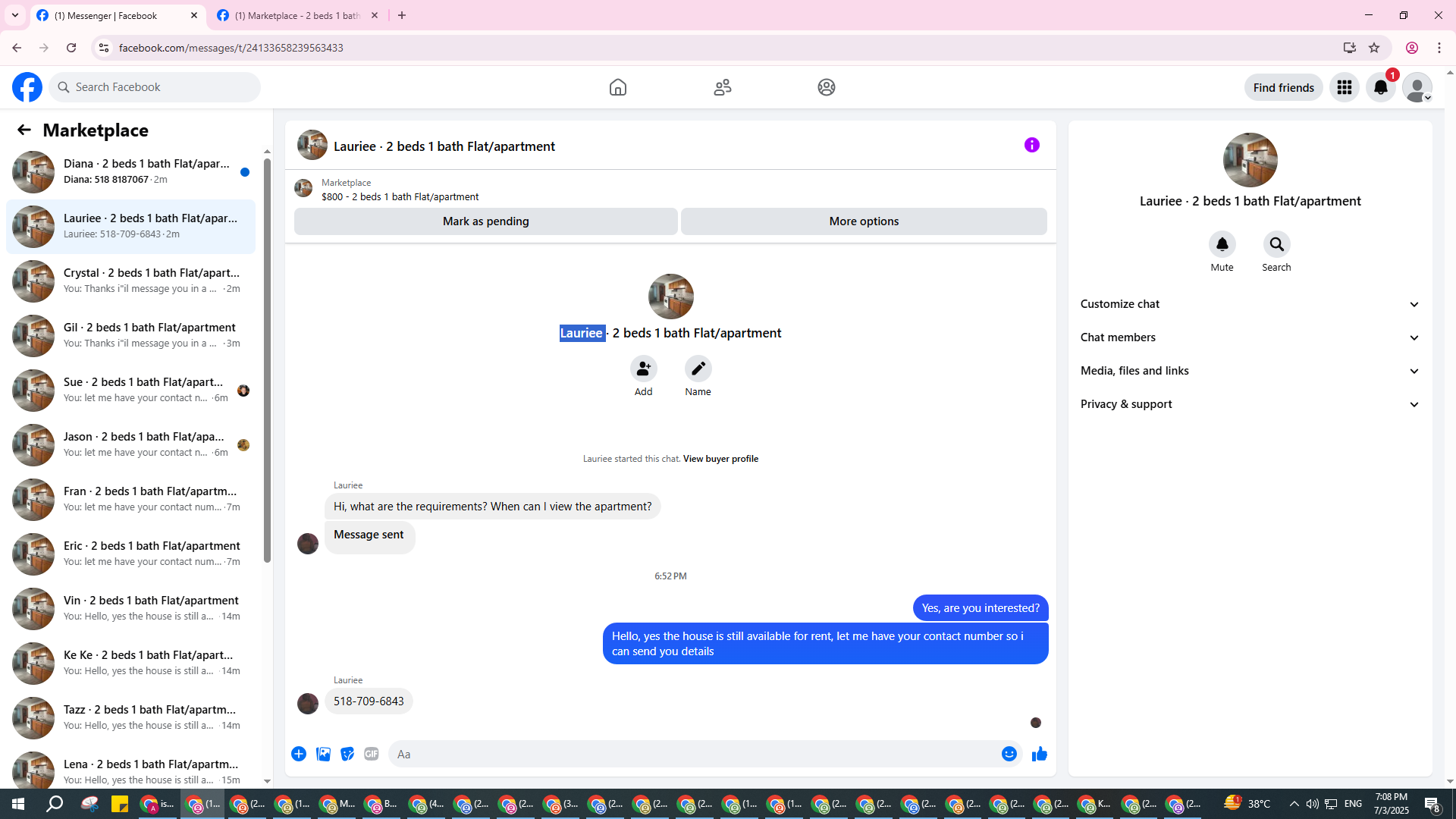
Task: Toggle the purple conversation info icon
Action: coord(1031,145)
